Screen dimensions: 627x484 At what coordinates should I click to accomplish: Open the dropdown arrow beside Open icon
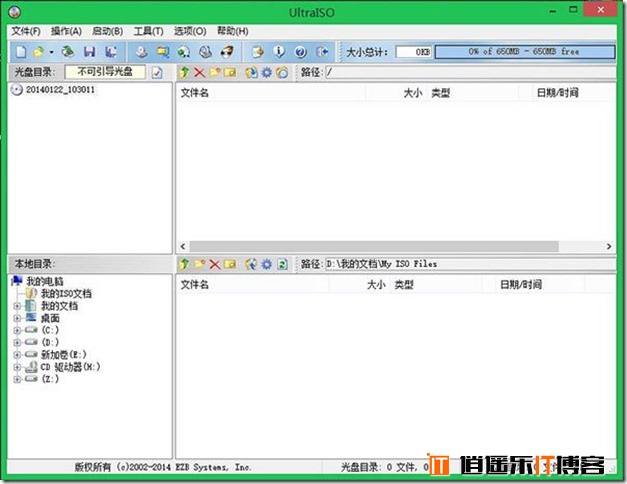tap(52, 52)
